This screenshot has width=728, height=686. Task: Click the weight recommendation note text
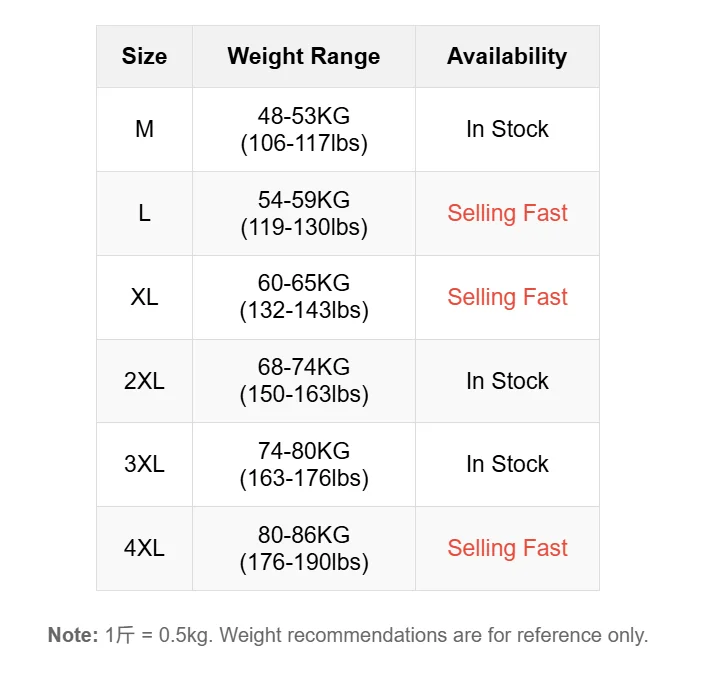[348, 635]
